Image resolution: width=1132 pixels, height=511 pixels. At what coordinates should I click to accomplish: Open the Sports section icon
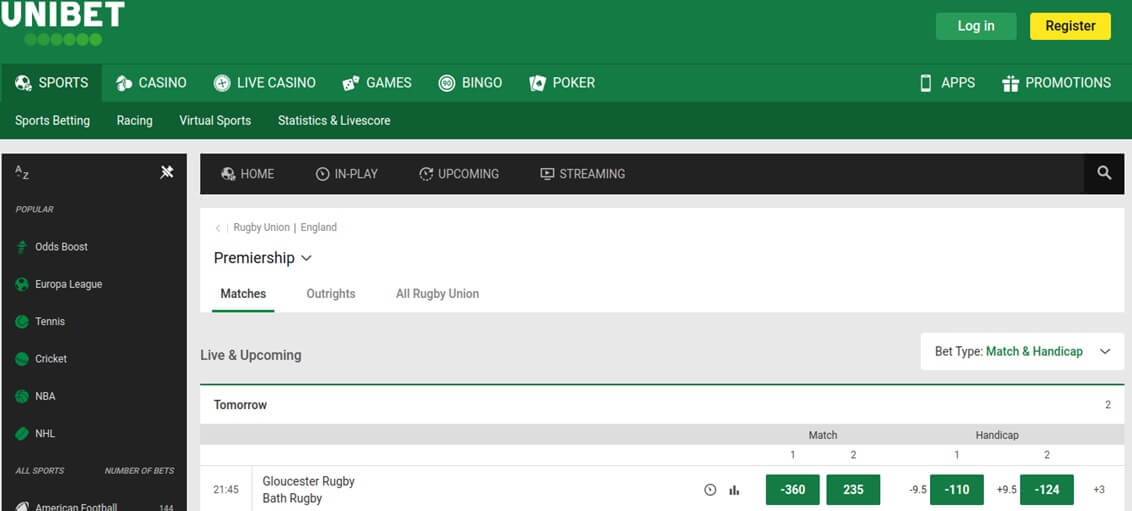coord(23,83)
